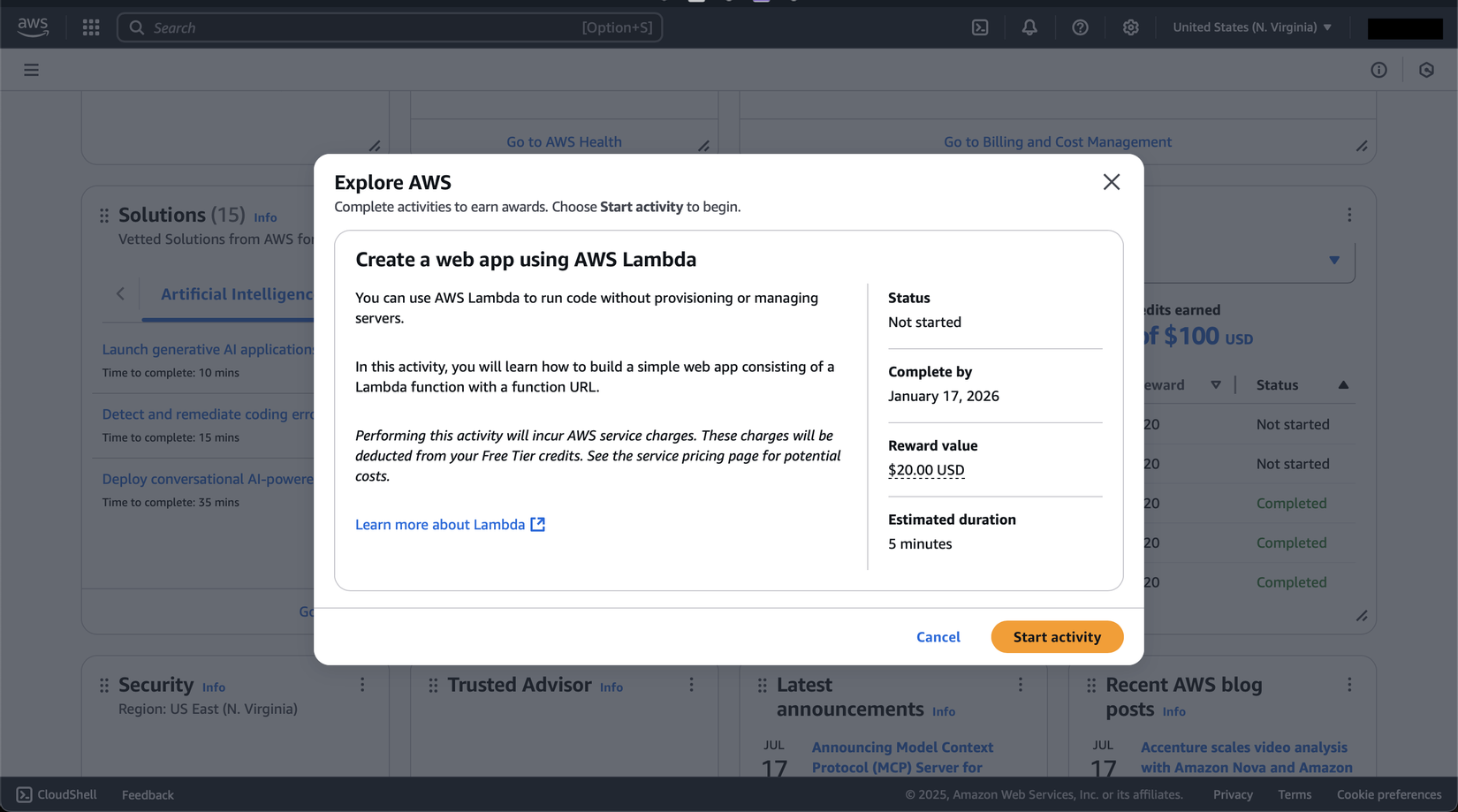Image resolution: width=1458 pixels, height=812 pixels.
Task: Click Cancel in the Explore AWS dialog
Action: point(938,637)
